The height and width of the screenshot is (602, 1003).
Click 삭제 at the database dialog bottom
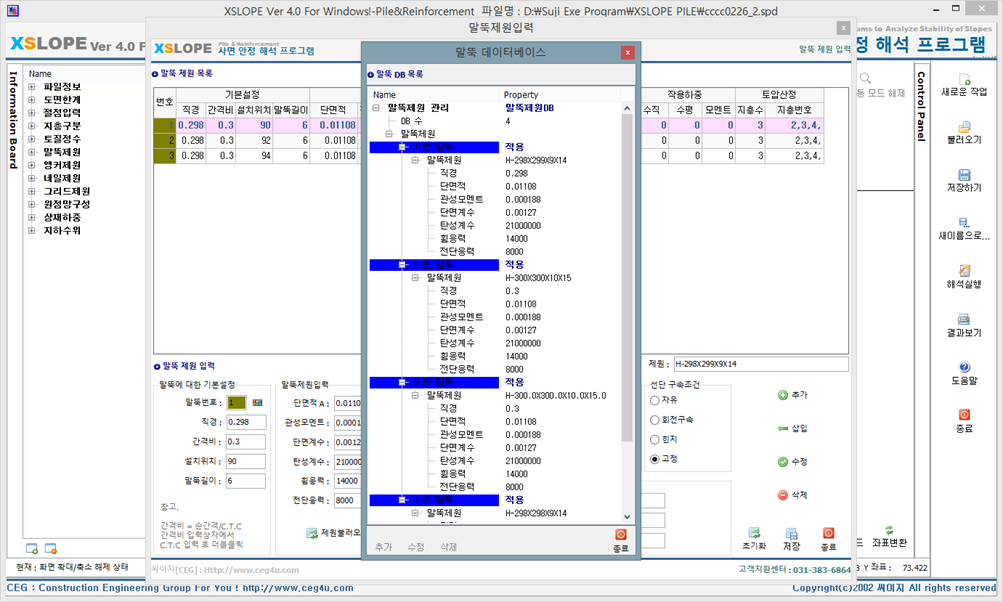coord(448,547)
